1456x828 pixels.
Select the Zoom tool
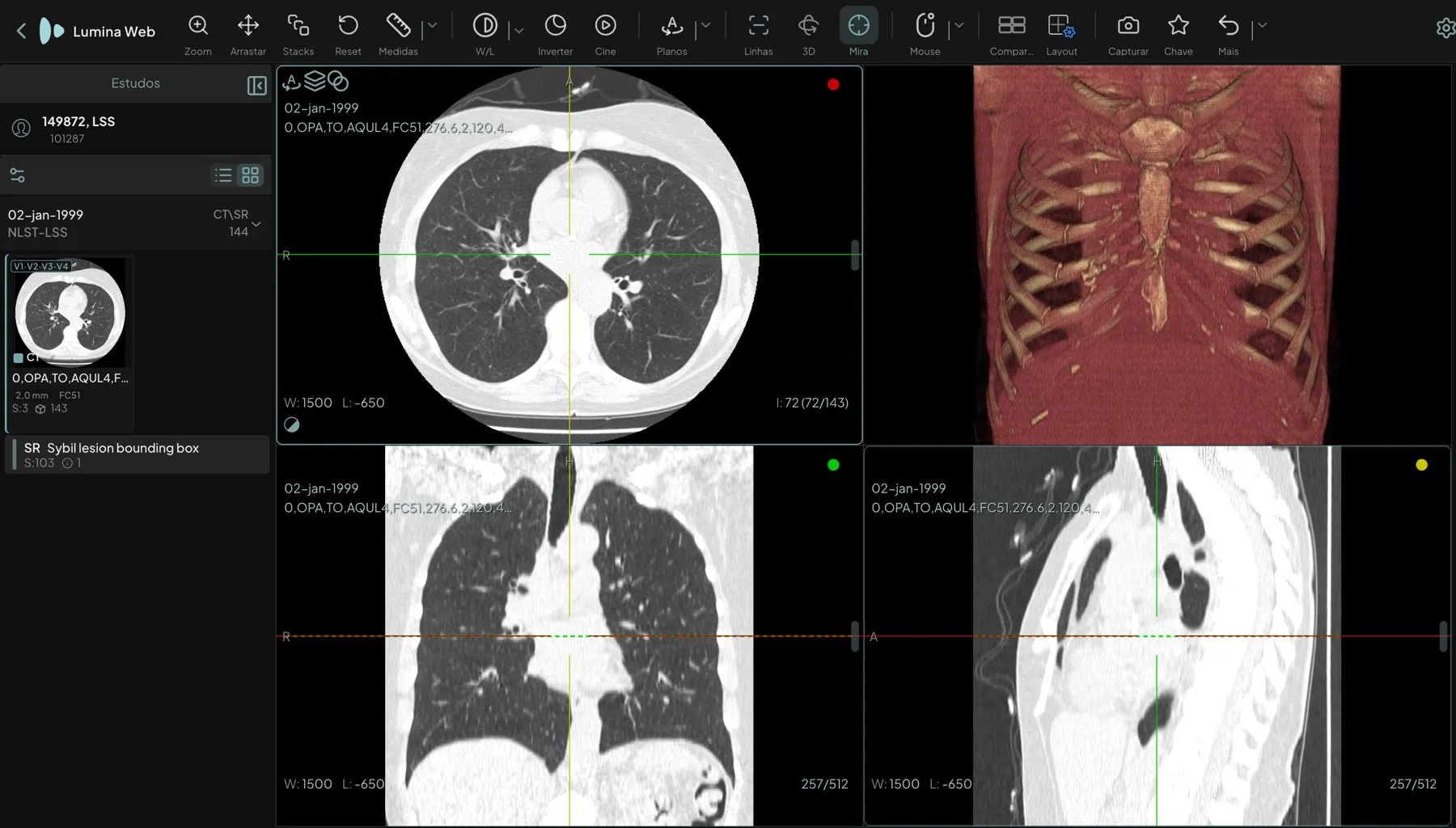point(198,26)
